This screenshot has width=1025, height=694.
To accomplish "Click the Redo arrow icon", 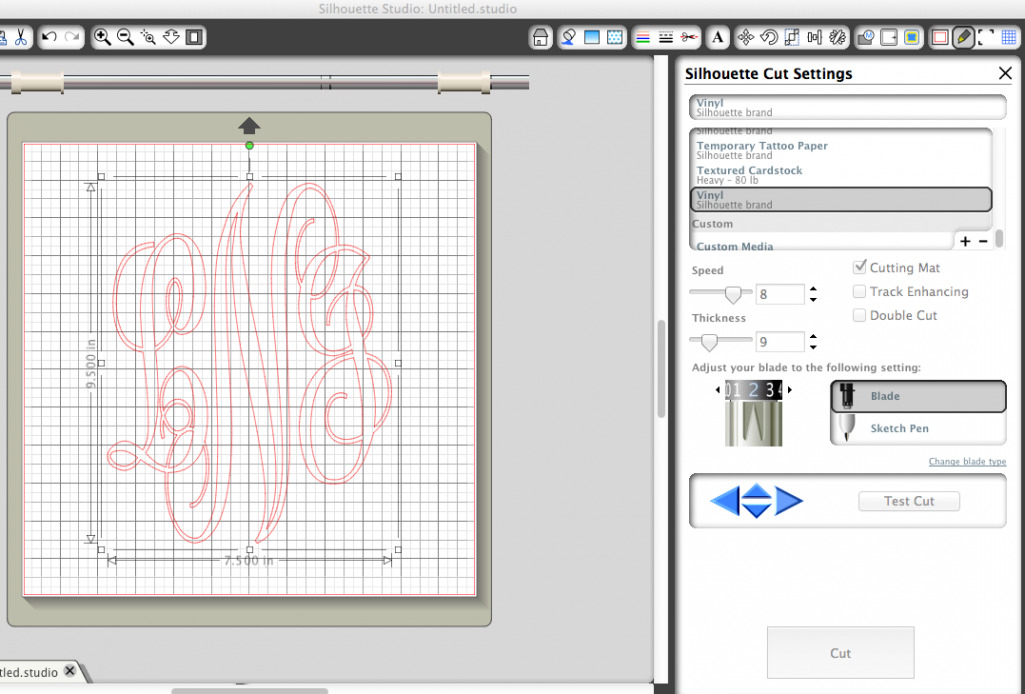I will click(x=72, y=37).
